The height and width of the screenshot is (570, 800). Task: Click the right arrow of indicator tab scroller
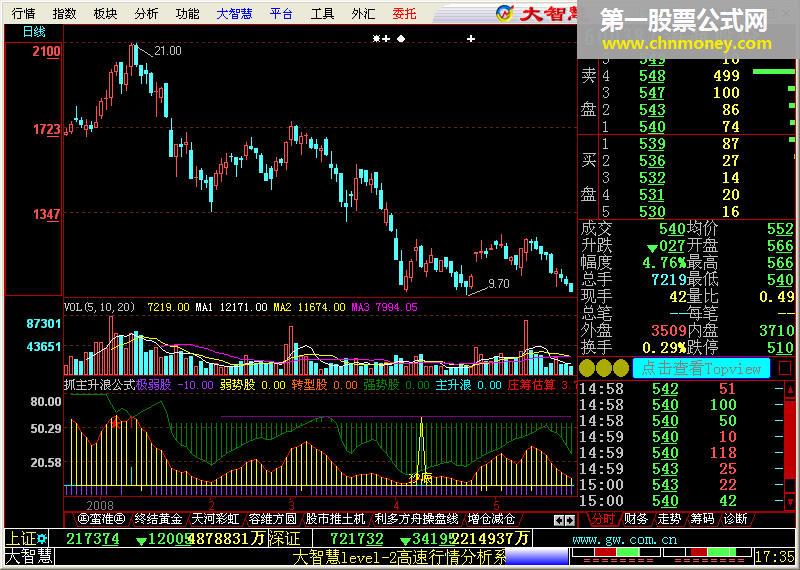pyautogui.click(x=569, y=520)
